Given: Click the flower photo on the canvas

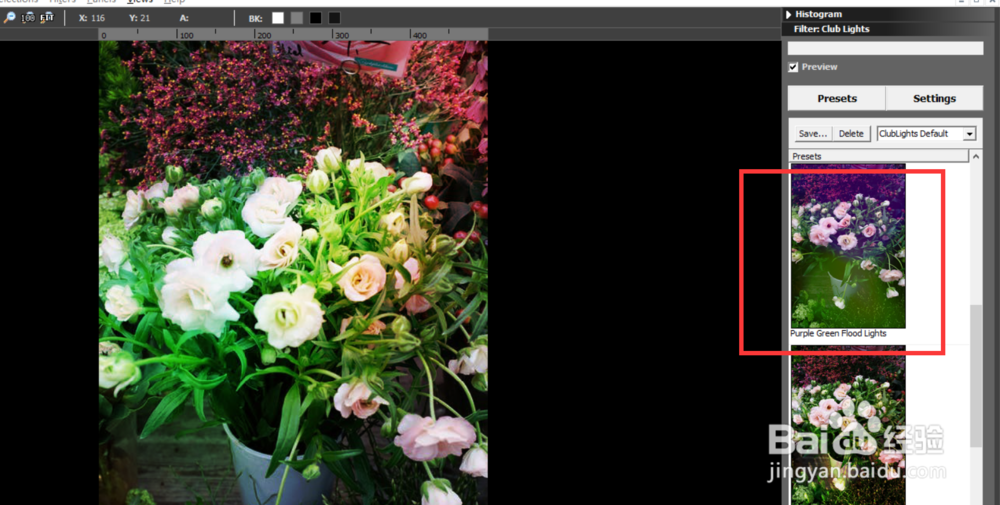Looking at the screenshot, I should tap(293, 273).
